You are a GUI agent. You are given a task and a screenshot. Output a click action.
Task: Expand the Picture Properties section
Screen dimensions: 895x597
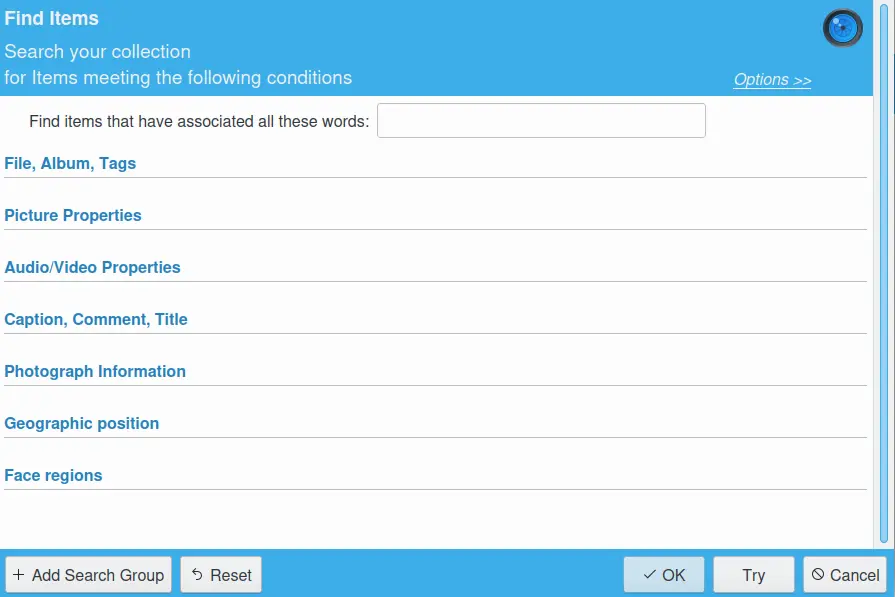pos(73,215)
